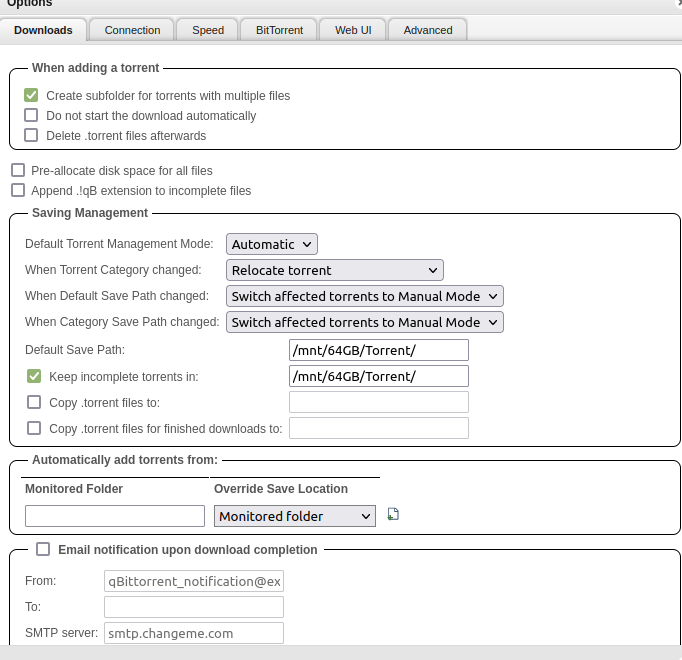The height and width of the screenshot is (660, 682).
Task: Click the finished downloads copy path field
Action: pos(379,428)
